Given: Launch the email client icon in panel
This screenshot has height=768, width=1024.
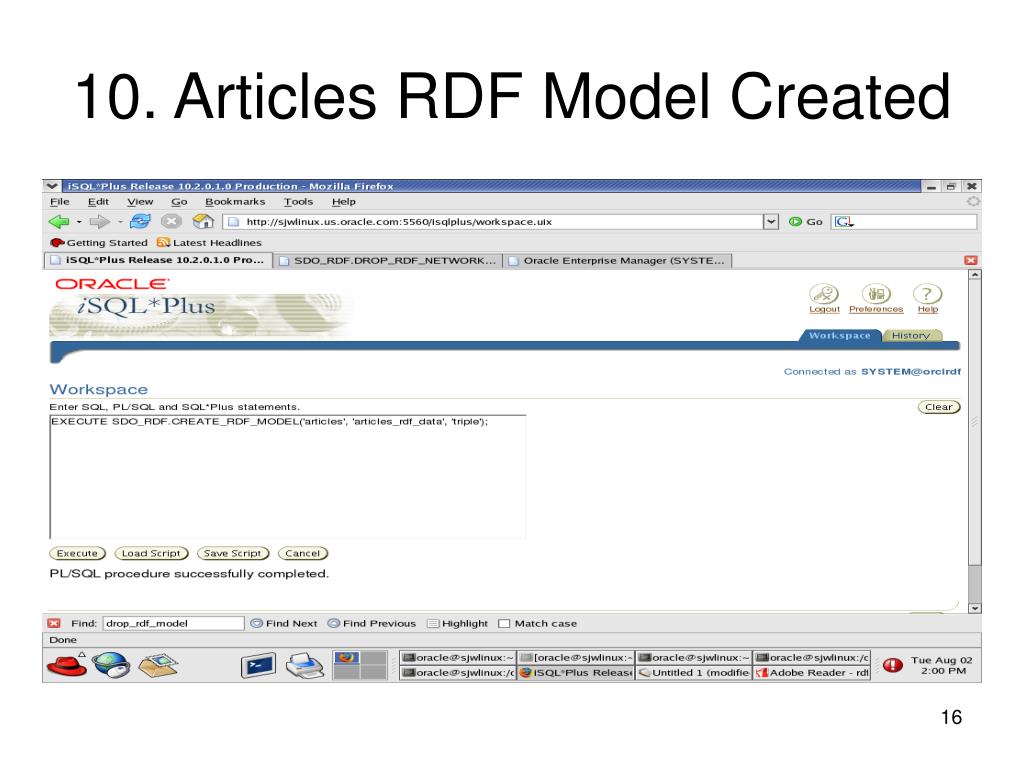Looking at the screenshot, I should (x=158, y=665).
